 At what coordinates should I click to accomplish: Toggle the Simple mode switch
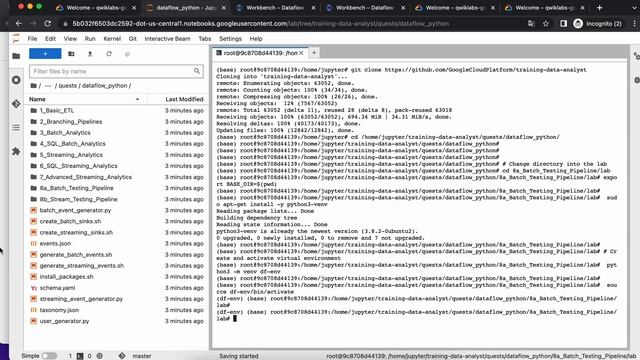click(x=49, y=356)
